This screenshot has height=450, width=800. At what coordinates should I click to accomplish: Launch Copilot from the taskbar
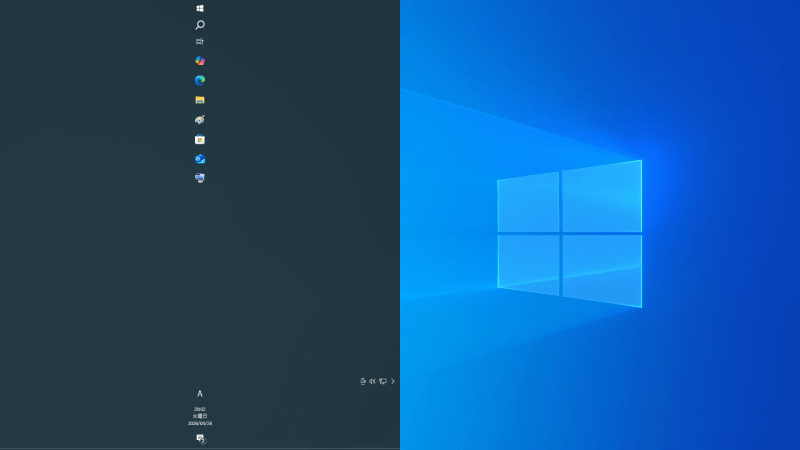[x=200, y=61]
